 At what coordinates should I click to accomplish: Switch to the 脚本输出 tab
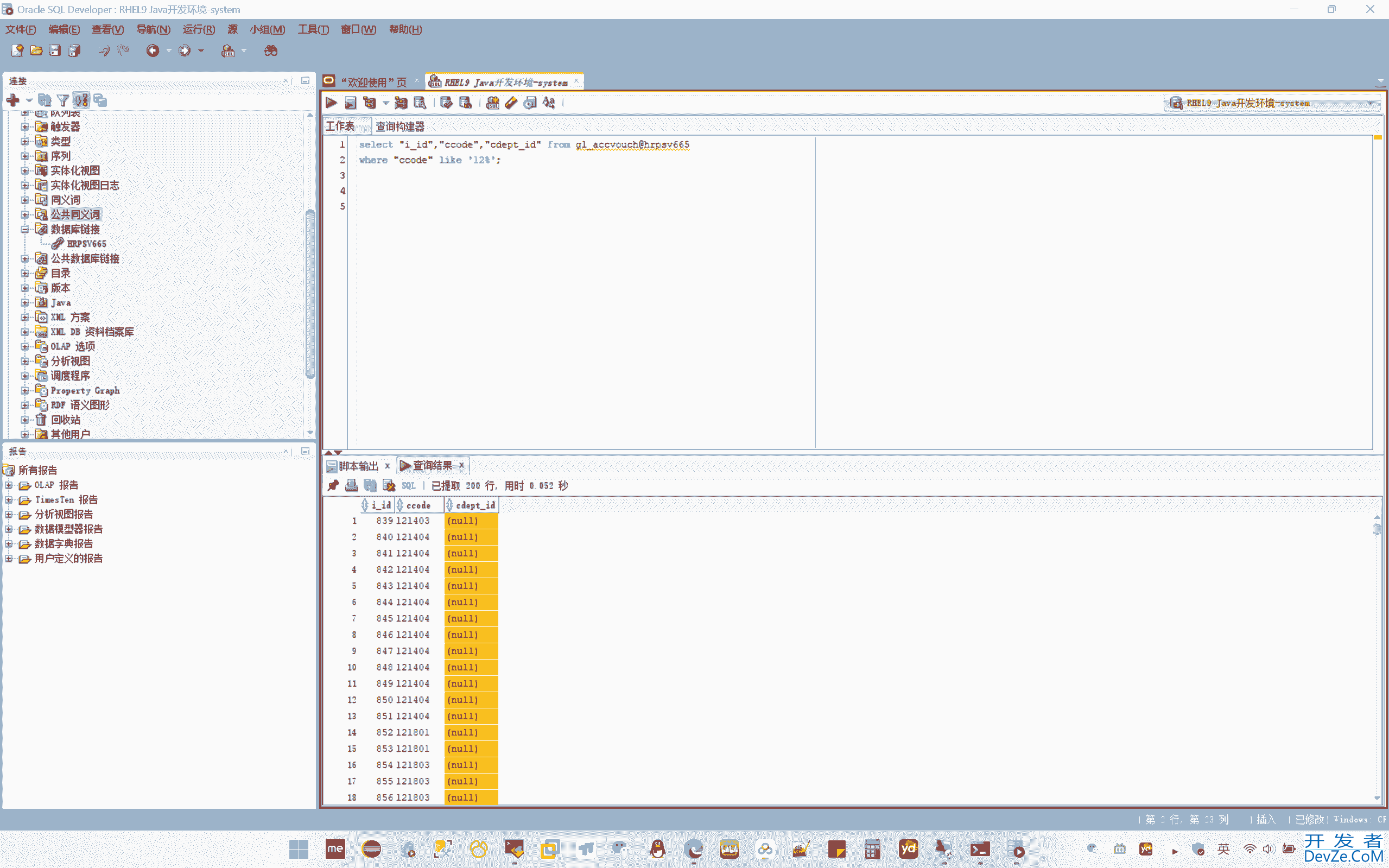coord(358,466)
